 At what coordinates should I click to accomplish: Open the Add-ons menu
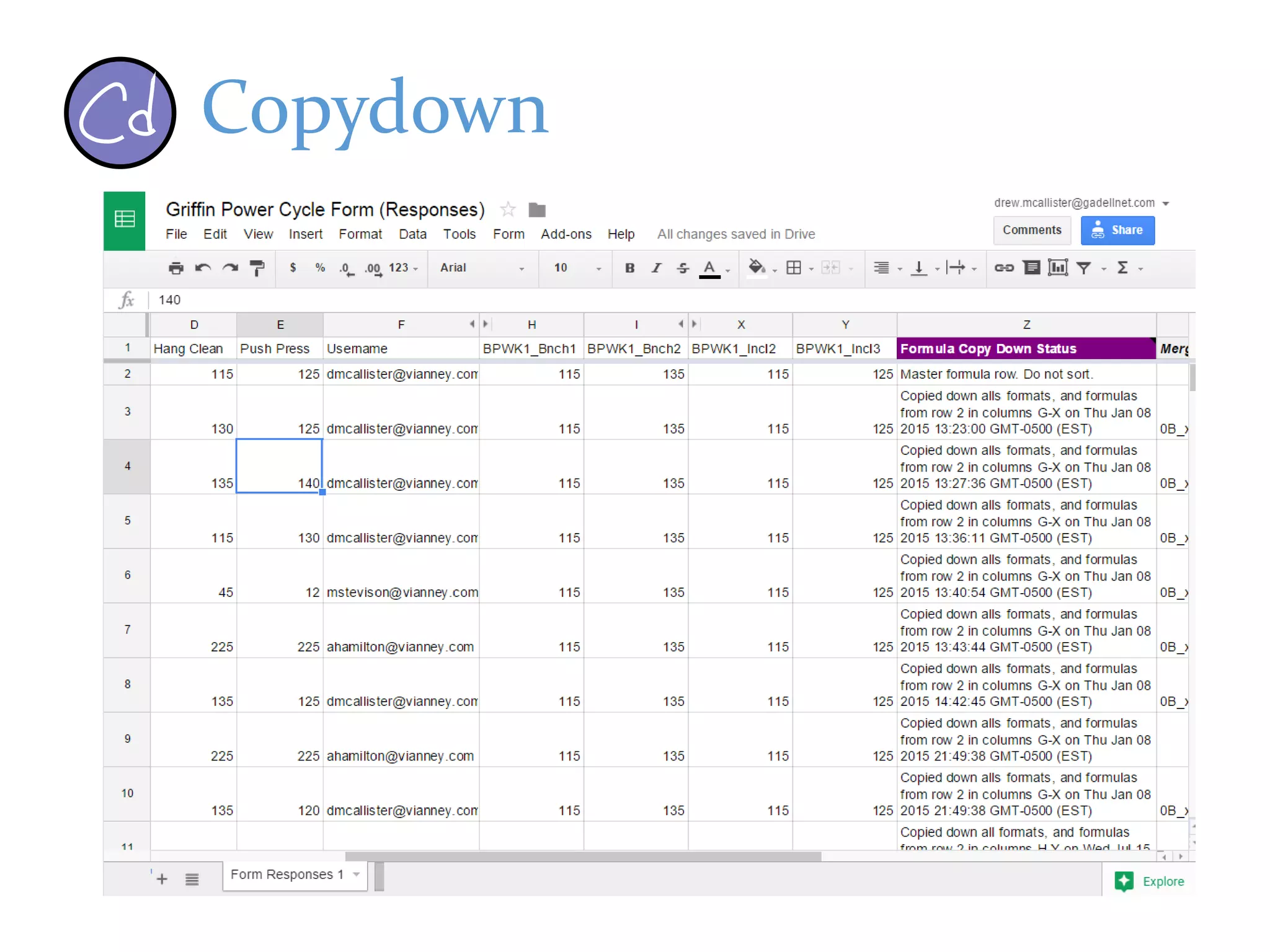pos(566,234)
